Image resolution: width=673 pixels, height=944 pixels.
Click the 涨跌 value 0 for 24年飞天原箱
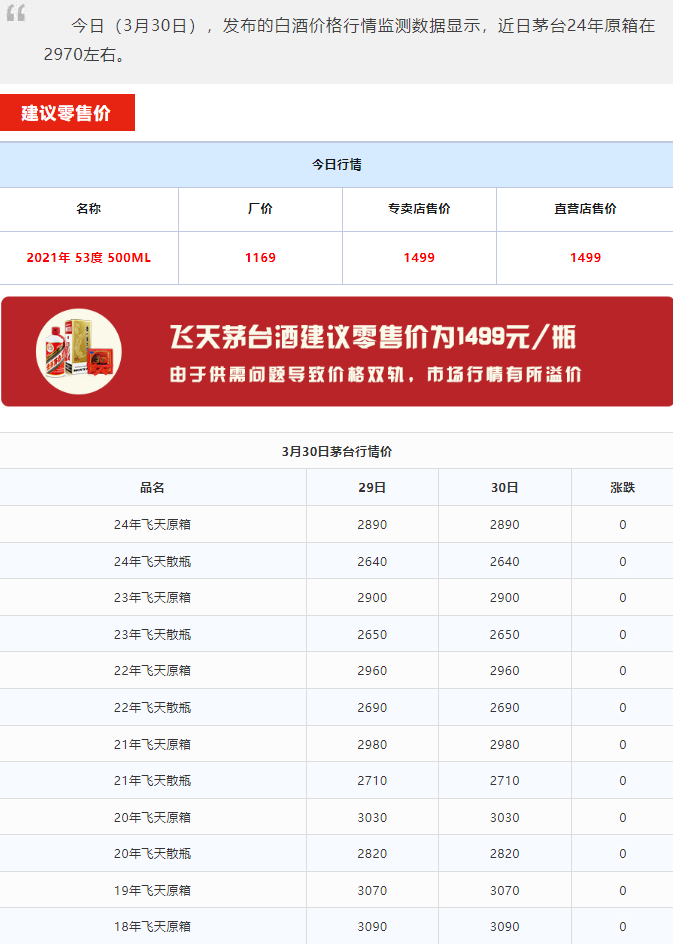pyautogui.click(x=622, y=525)
